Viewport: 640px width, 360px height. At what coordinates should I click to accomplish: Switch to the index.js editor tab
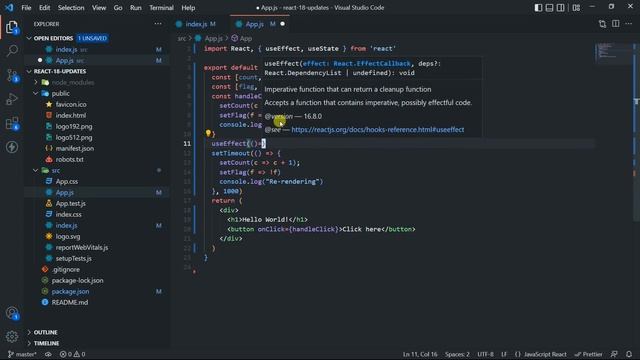coord(196,24)
